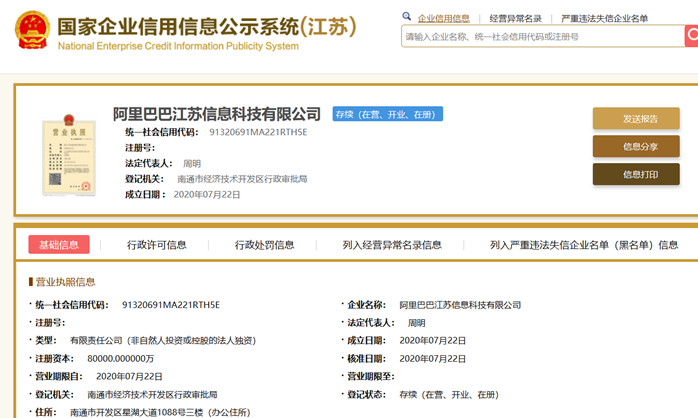Click the magnifier icon beside 企业信用信息
Screen dimensions: 698x418
tap(406, 16)
